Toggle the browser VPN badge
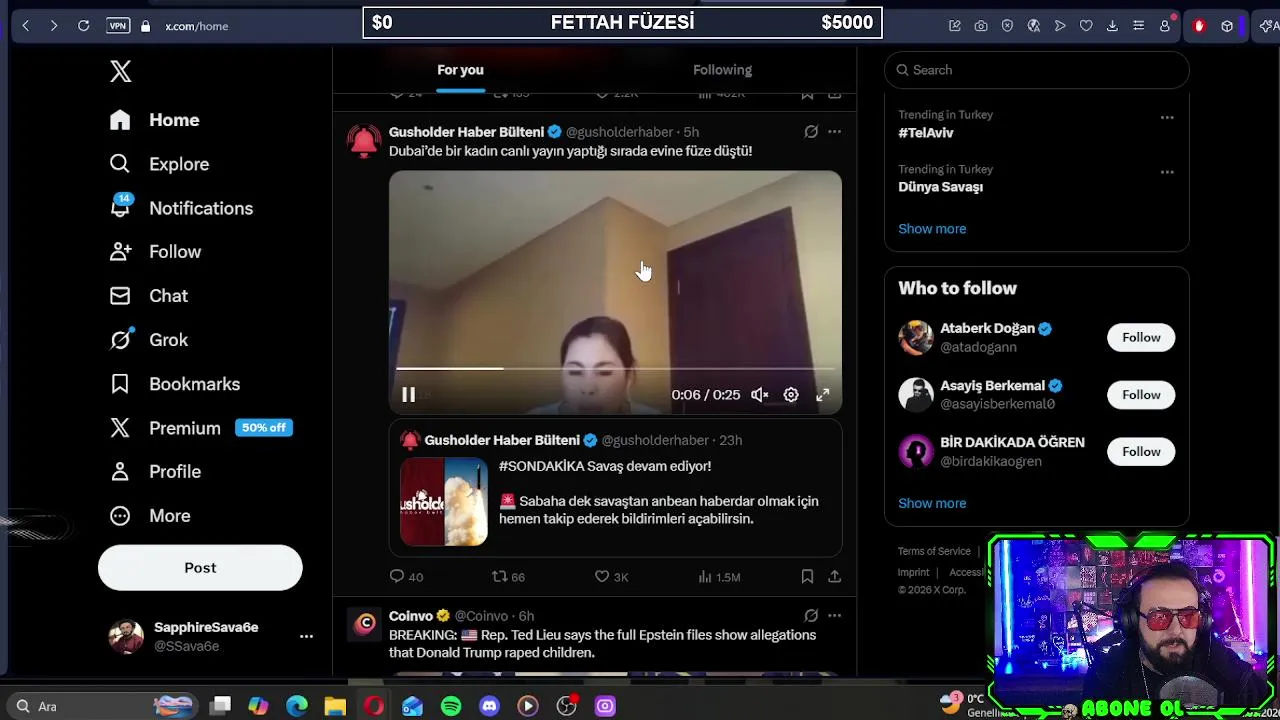The height and width of the screenshot is (720, 1280). coord(118,26)
